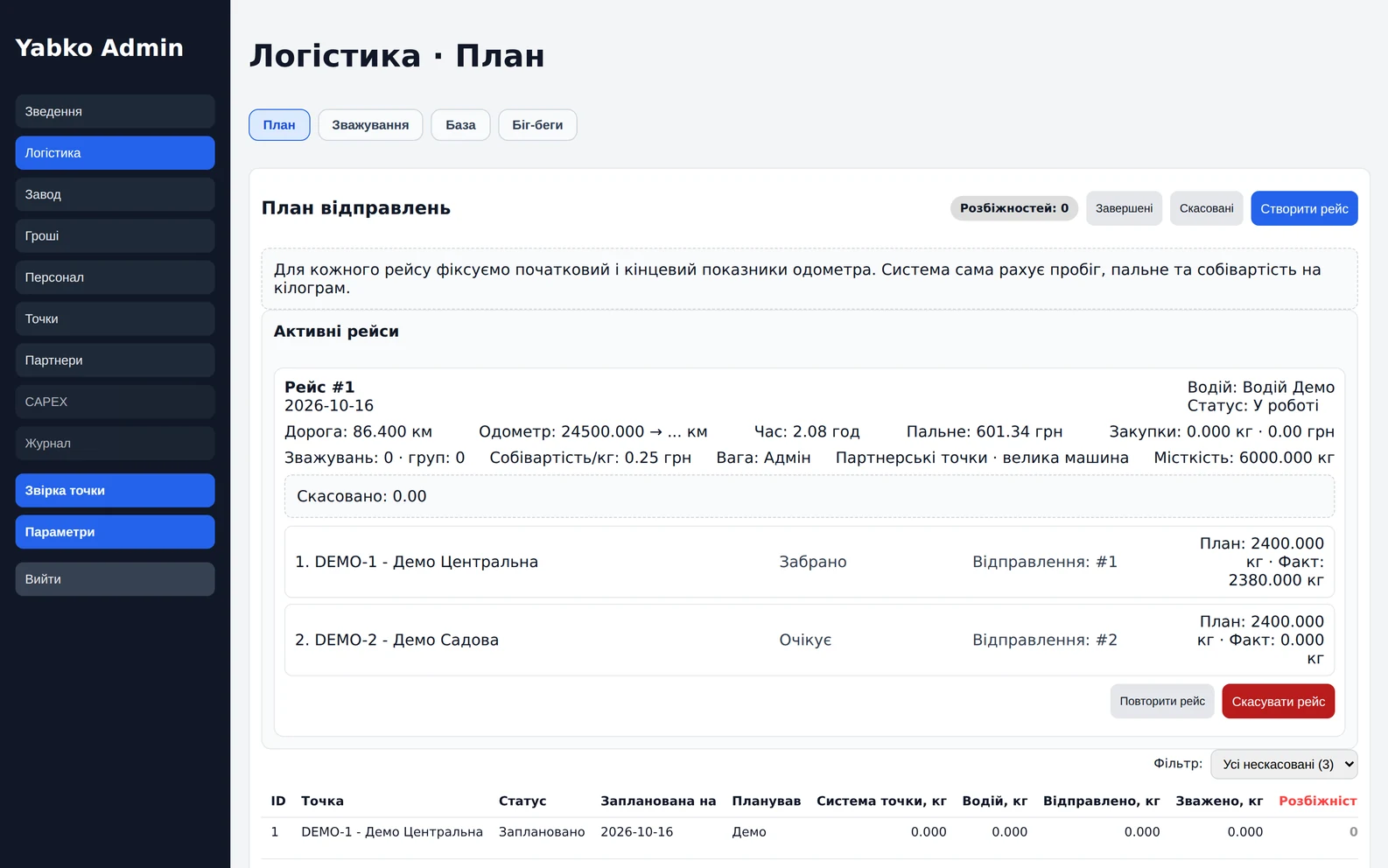This screenshot has width=1388, height=868.
Task: Select Логістика in the sidebar
Action: point(115,153)
